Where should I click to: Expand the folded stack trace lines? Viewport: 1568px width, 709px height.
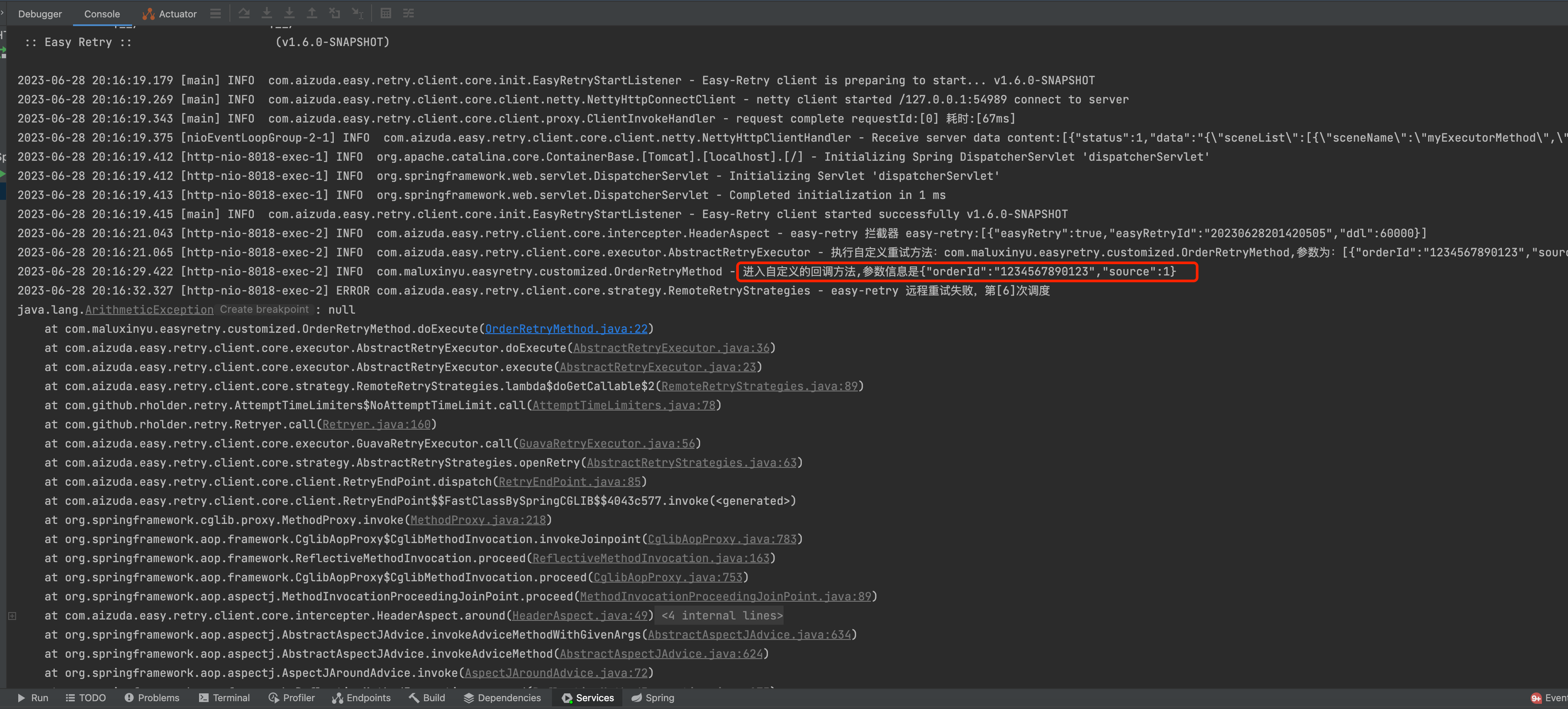pos(12,616)
